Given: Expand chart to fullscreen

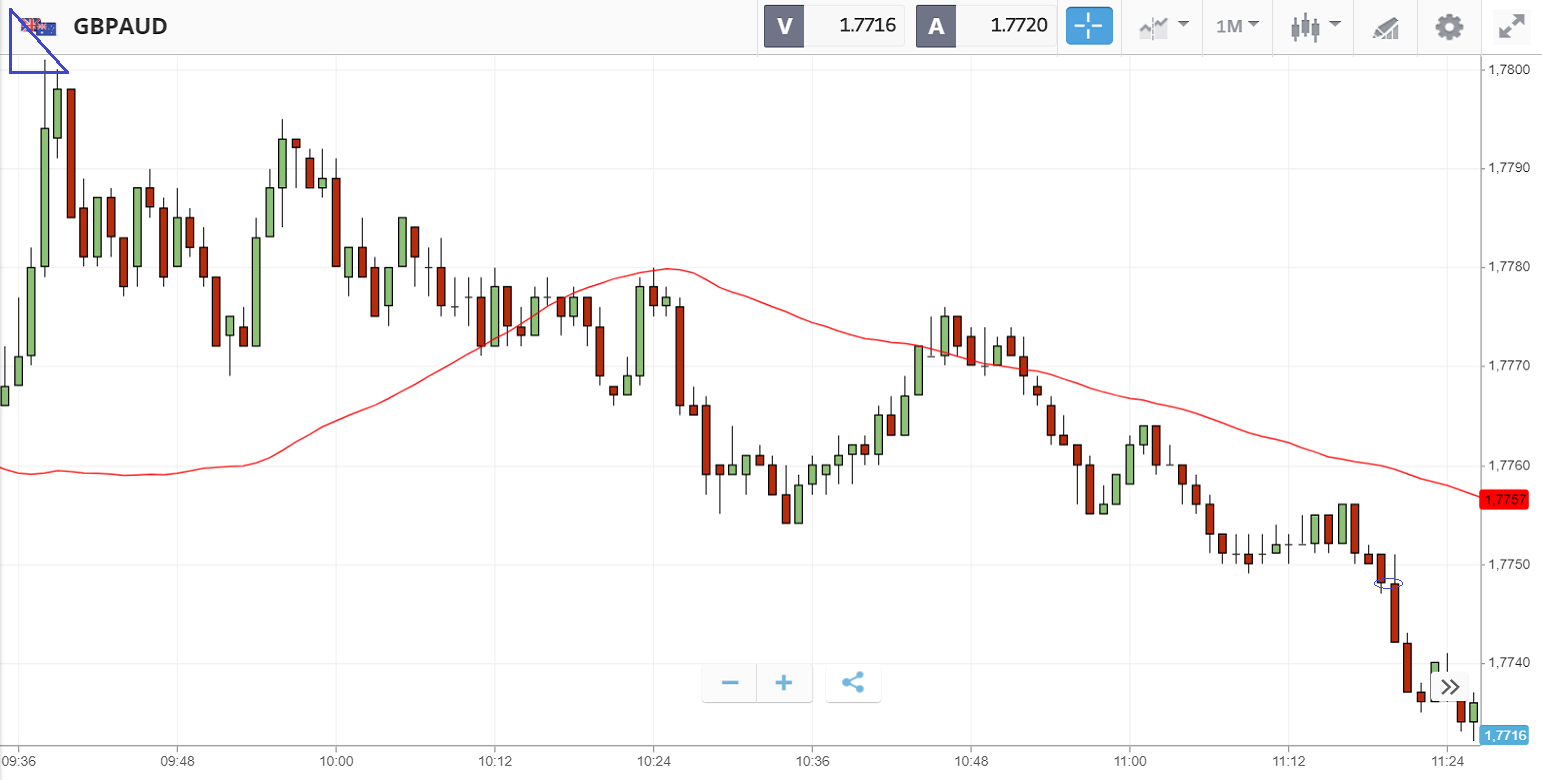Looking at the screenshot, I should click(x=1510, y=27).
